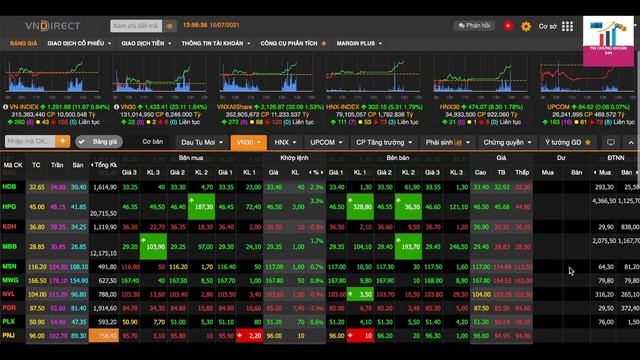640x360 pixels.
Task: Open the VN30 dropdown tab
Action: 249,142
